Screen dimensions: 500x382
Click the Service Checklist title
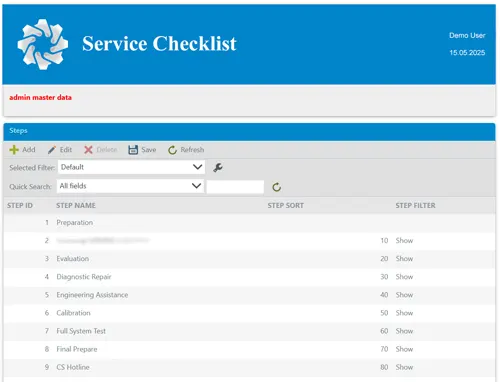coord(159,44)
